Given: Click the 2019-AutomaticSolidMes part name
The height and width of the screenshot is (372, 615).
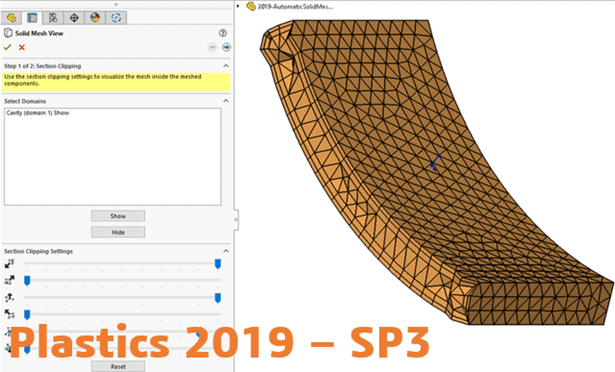Looking at the screenshot, I should pyautogui.click(x=295, y=7).
